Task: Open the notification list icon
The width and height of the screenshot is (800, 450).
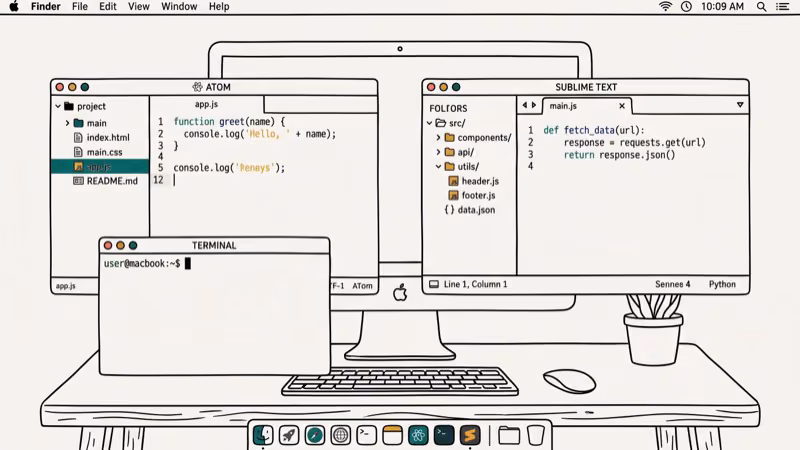Action: (783, 7)
